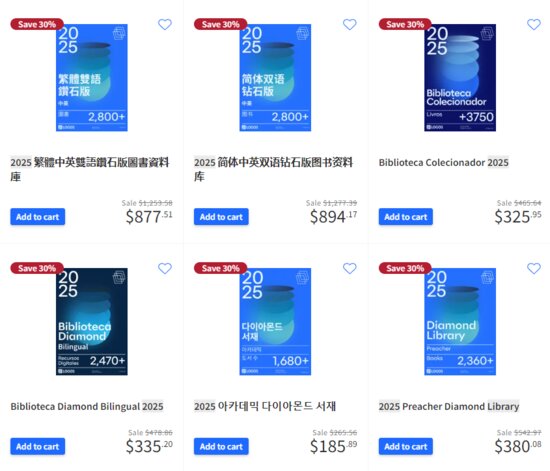
Task: Open the Biblioteca Diamond 2,470+ cover
Action: [x=92, y=322]
